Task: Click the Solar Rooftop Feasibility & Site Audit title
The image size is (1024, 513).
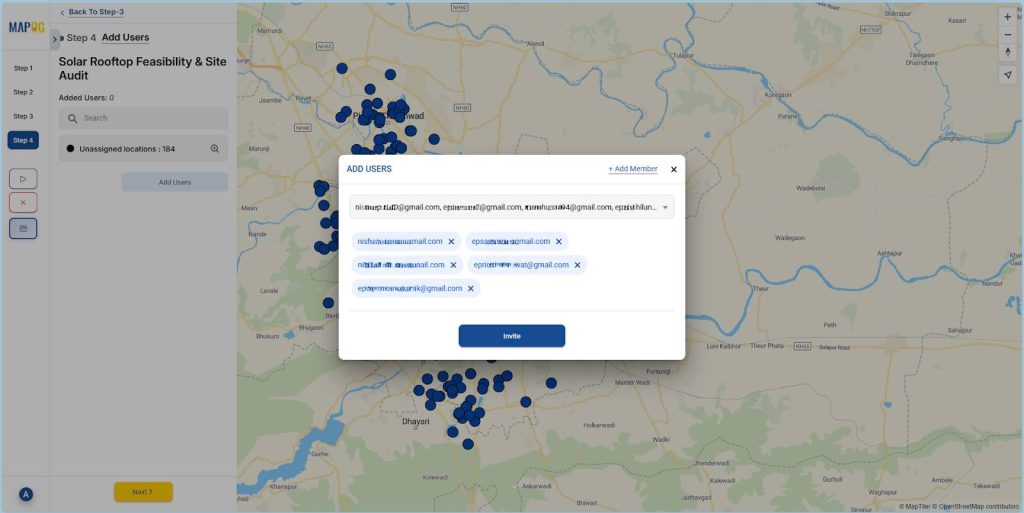Action: 142,69
